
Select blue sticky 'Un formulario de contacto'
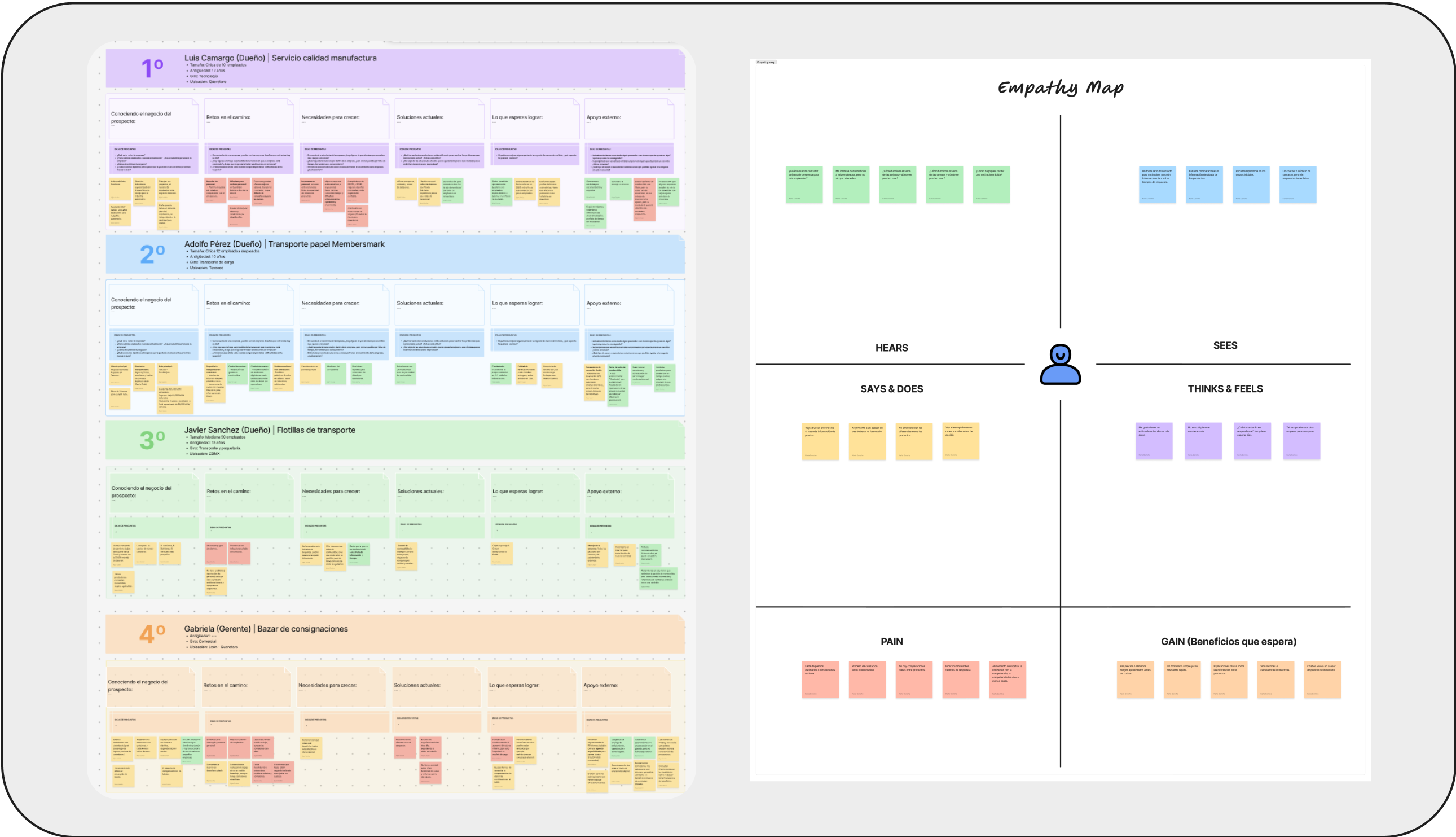pos(1157,185)
